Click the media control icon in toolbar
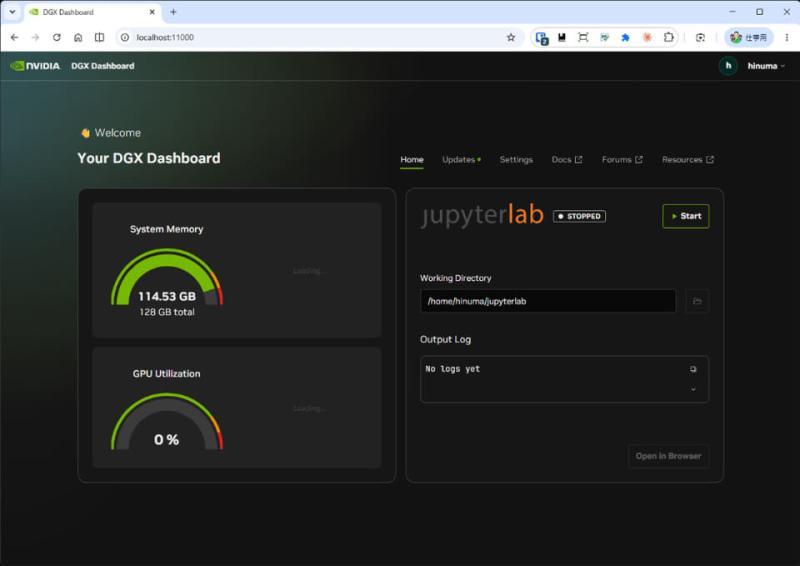 click(701, 37)
